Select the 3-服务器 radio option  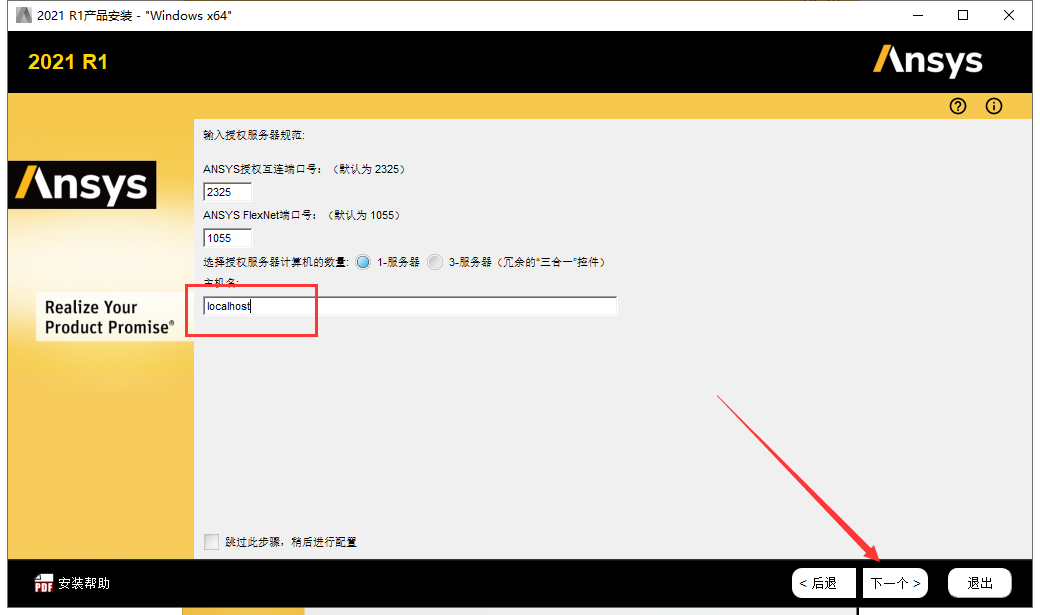(435, 261)
